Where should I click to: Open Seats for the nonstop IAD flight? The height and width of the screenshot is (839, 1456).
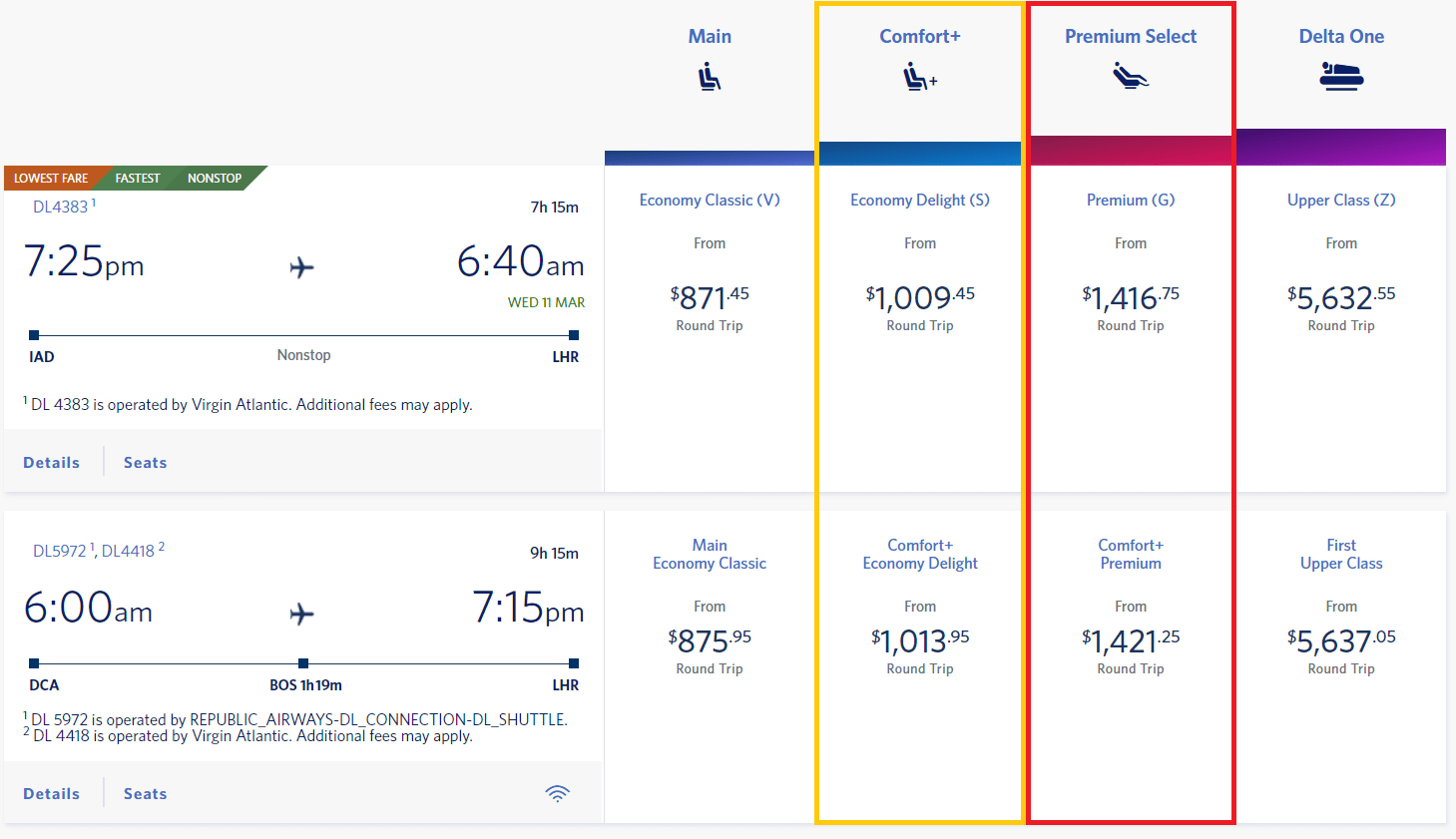click(x=145, y=462)
